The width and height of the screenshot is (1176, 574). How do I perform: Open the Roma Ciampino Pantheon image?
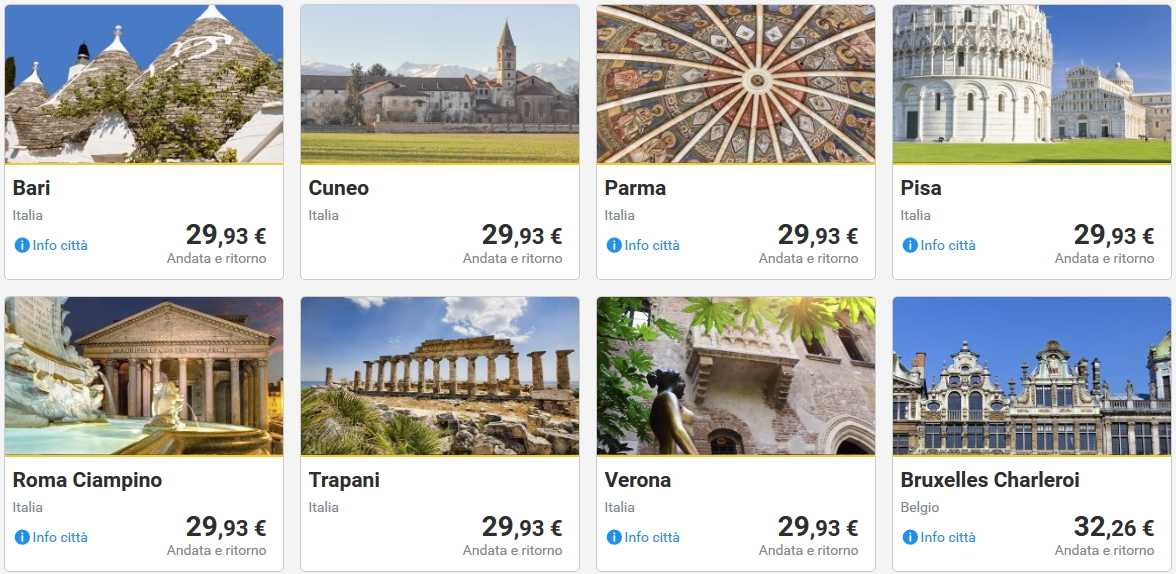pyautogui.click(x=144, y=376)
